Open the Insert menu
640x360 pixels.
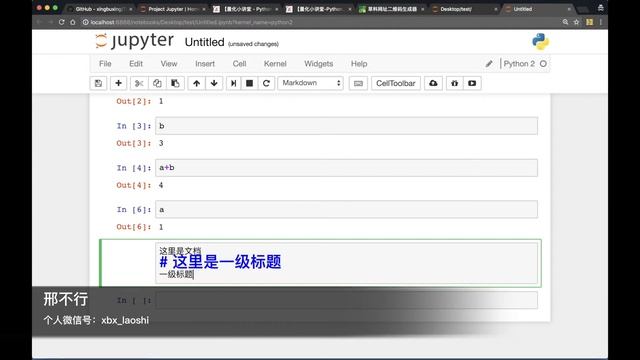coord(205,64)
